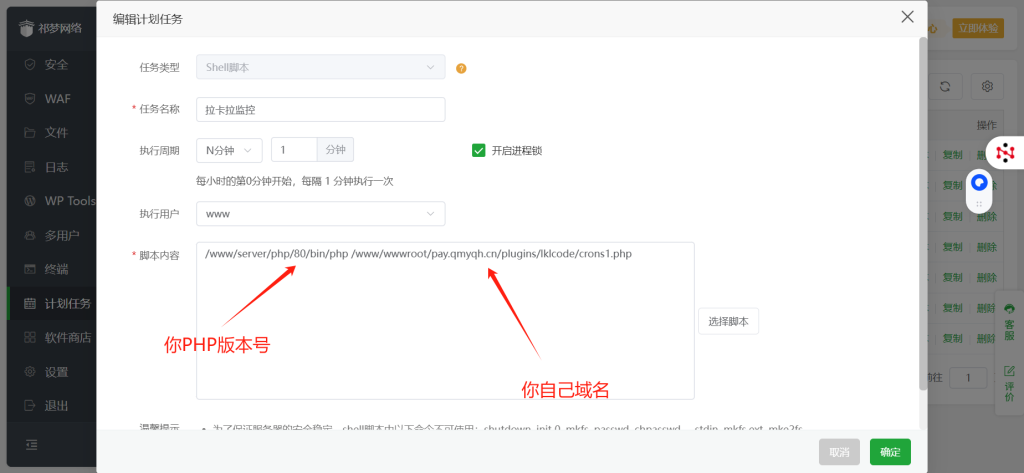Click the floating blue circle assistant icon
The height and width of the screenshot is (473, 1024).
coord(978,182)
